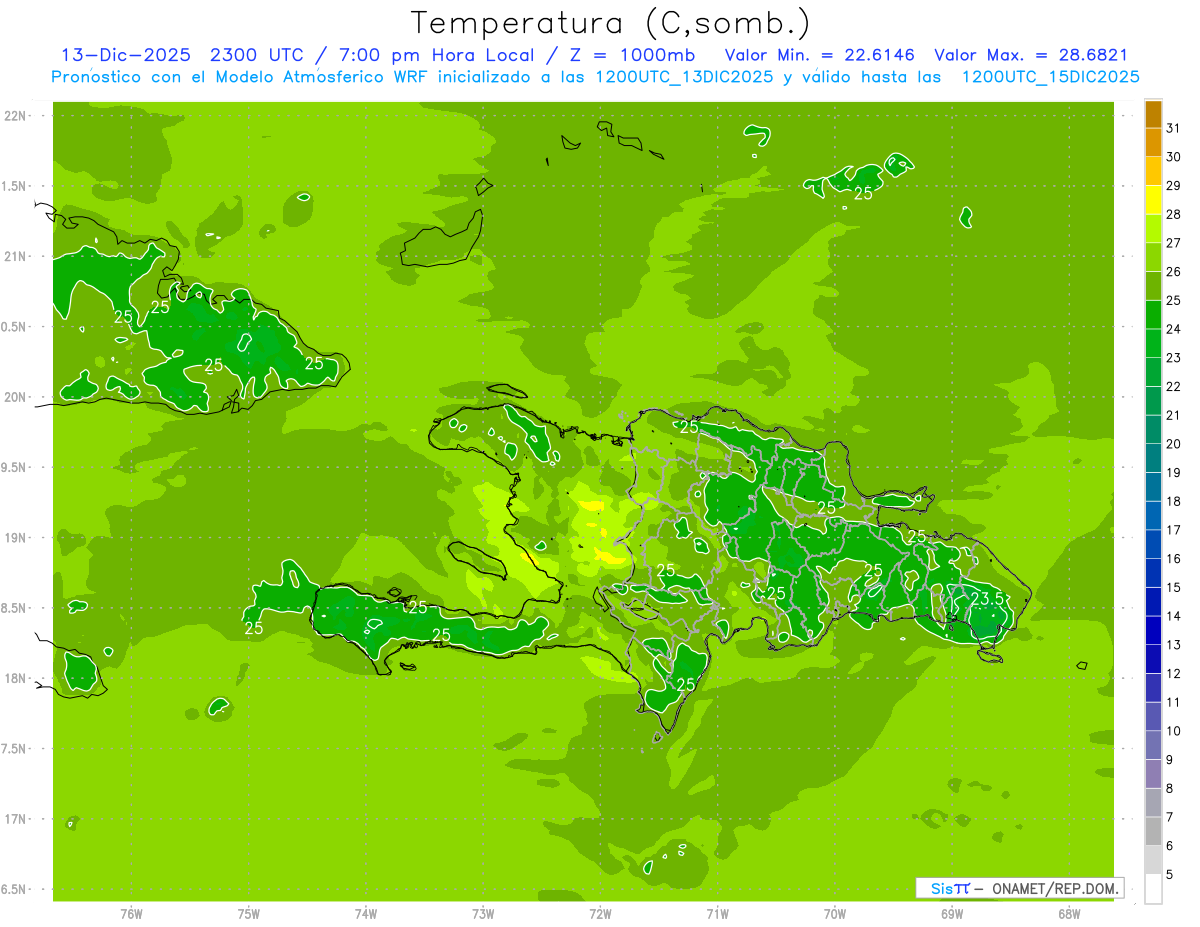The width and height of the screenshot is (1200, 927).
Task: Click the '70W' longitude label
Action: click(835, 914)
